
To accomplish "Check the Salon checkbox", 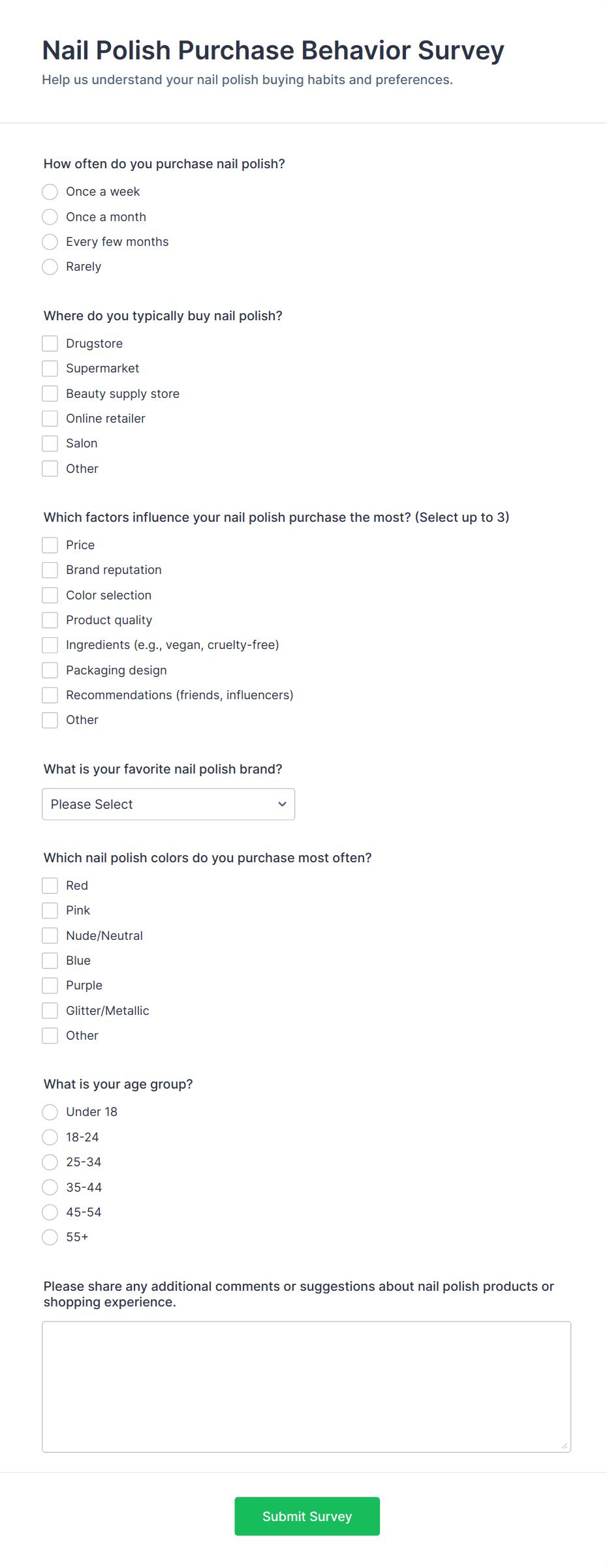I will pyautogui.click(x=50, y=444).
